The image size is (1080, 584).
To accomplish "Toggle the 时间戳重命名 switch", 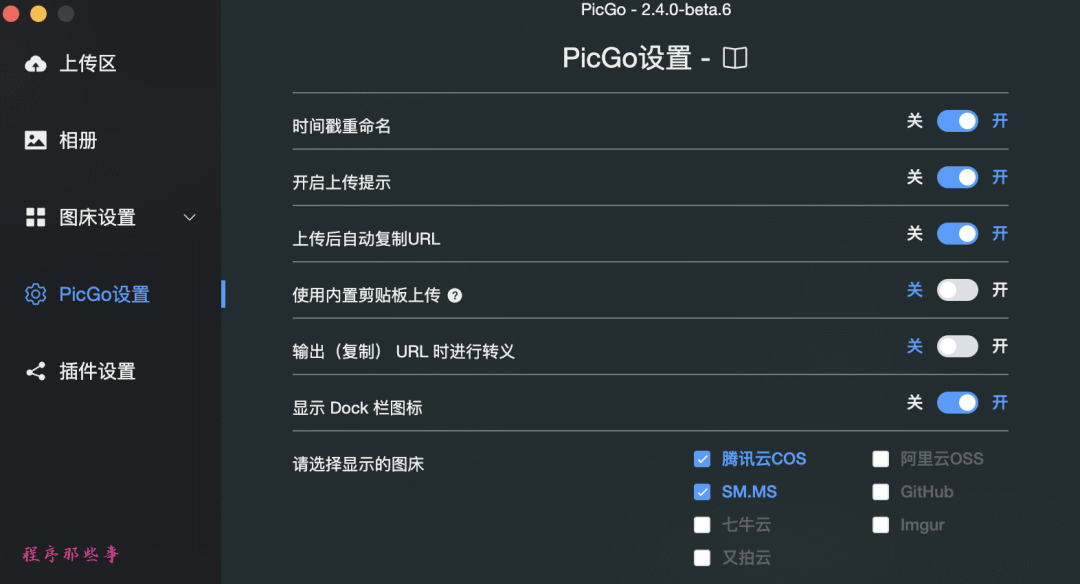I will pos(957,121).
